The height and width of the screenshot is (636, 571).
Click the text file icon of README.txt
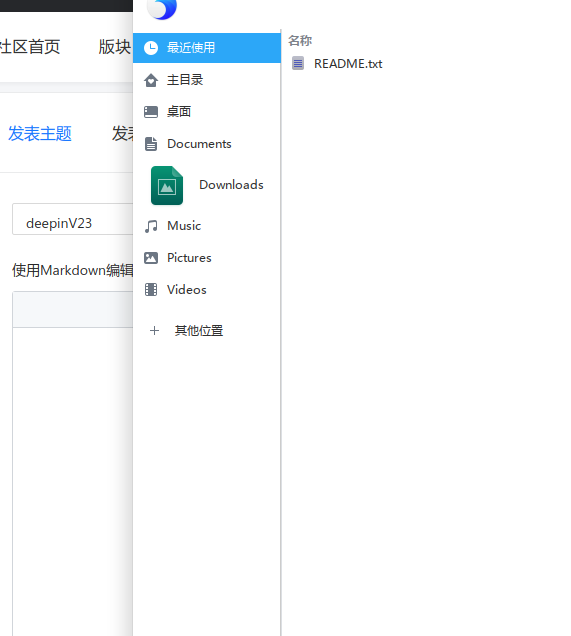point(298,63)
